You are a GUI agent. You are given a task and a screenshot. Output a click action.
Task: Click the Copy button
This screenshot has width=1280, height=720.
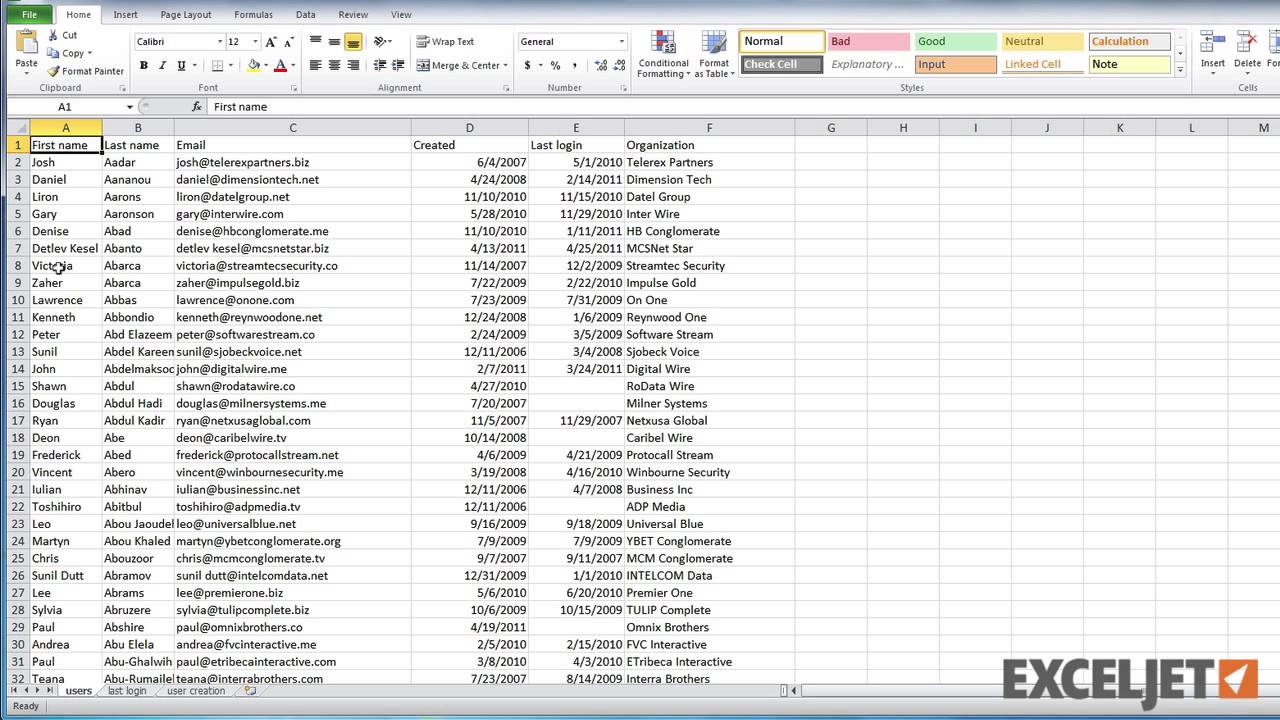(x=68, y=53)
